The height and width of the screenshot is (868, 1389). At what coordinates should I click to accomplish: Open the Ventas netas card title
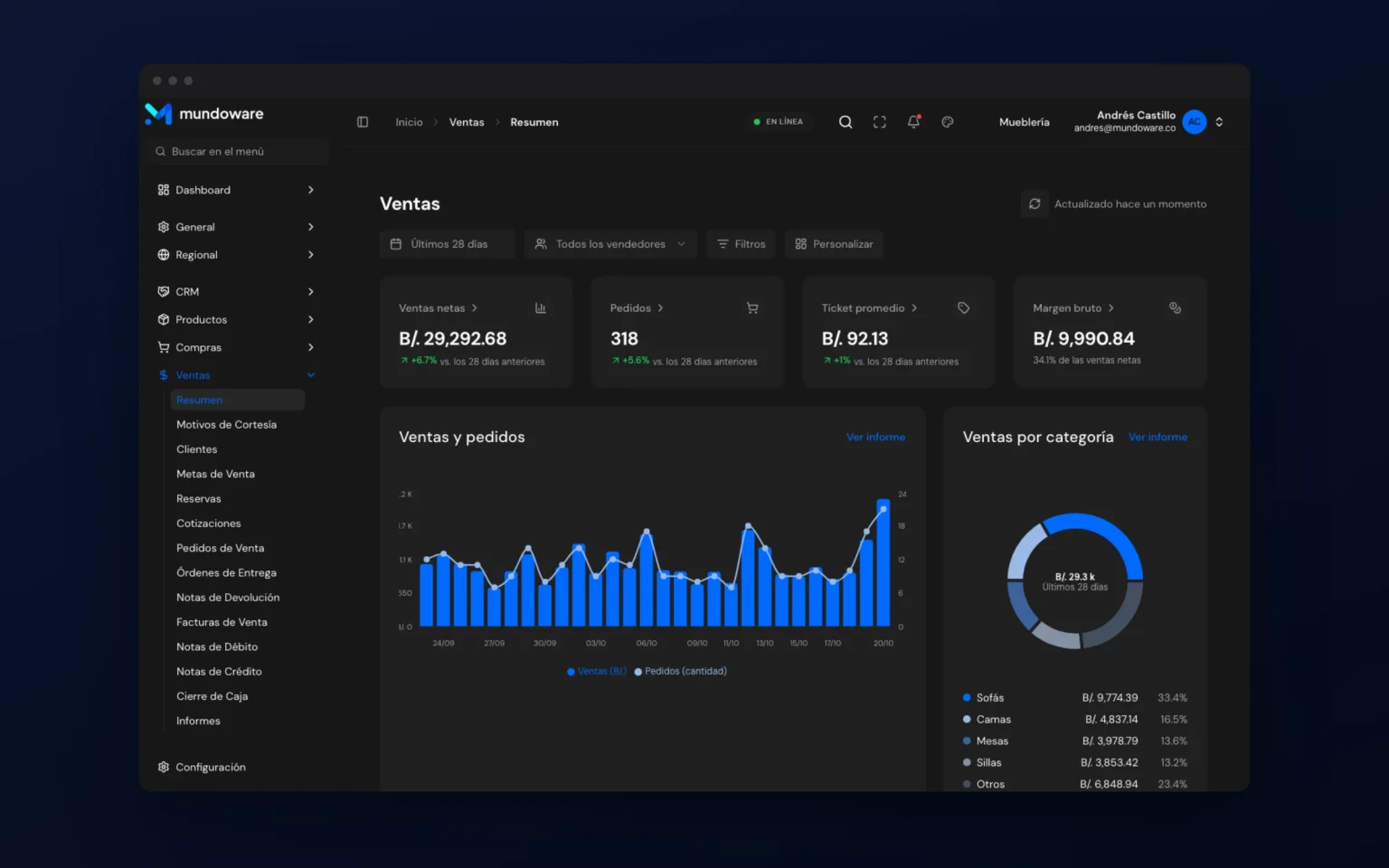438,308
